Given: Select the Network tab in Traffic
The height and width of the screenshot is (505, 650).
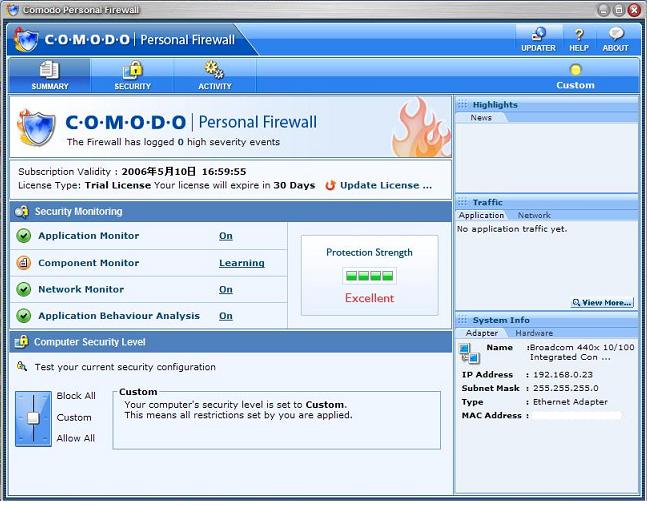Looking at the screenshot, I should (536, 216).
